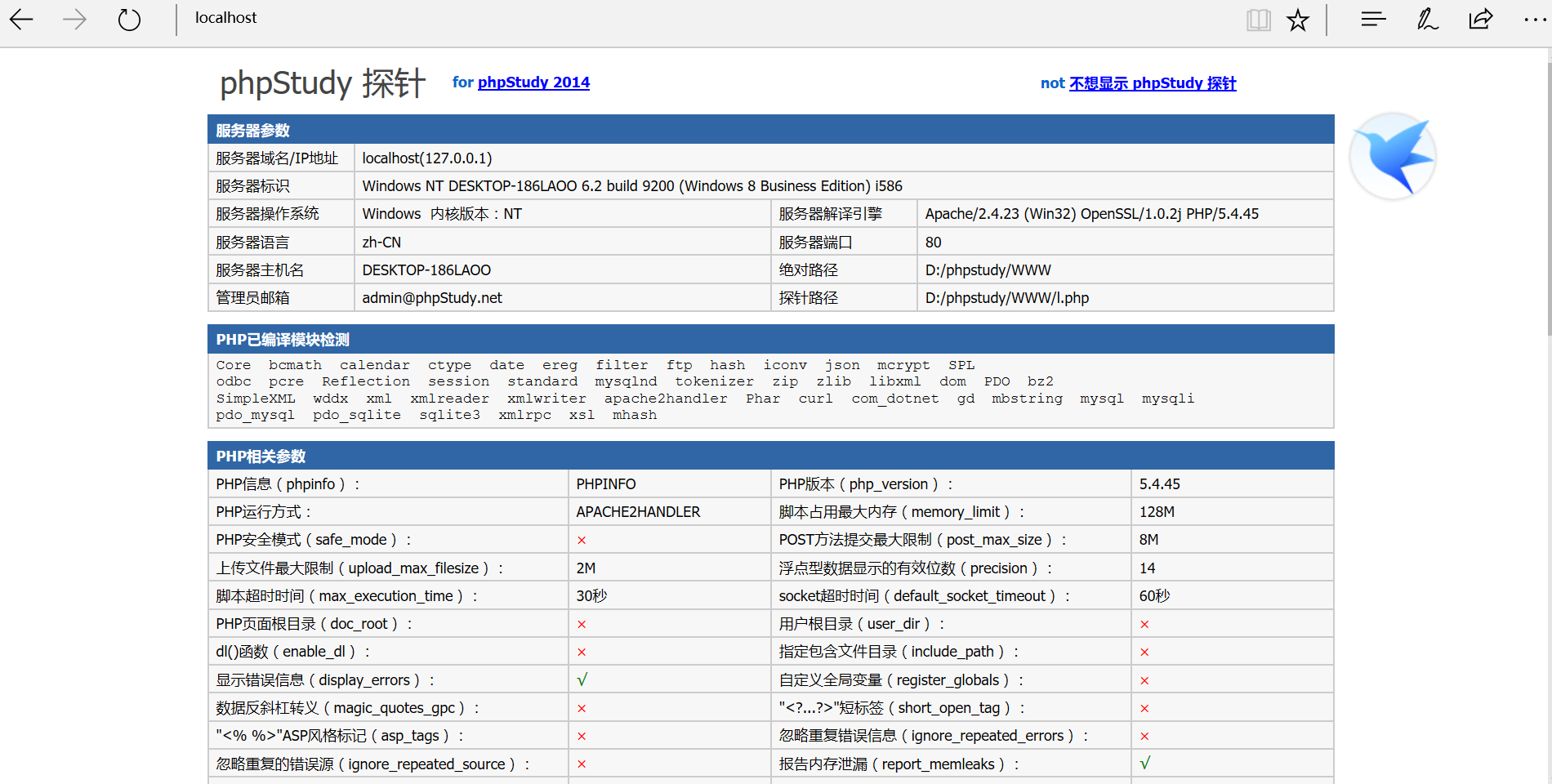1552x784 pixels.
Task: Open the PHPINFO link
Action: (x=606, y=484)
